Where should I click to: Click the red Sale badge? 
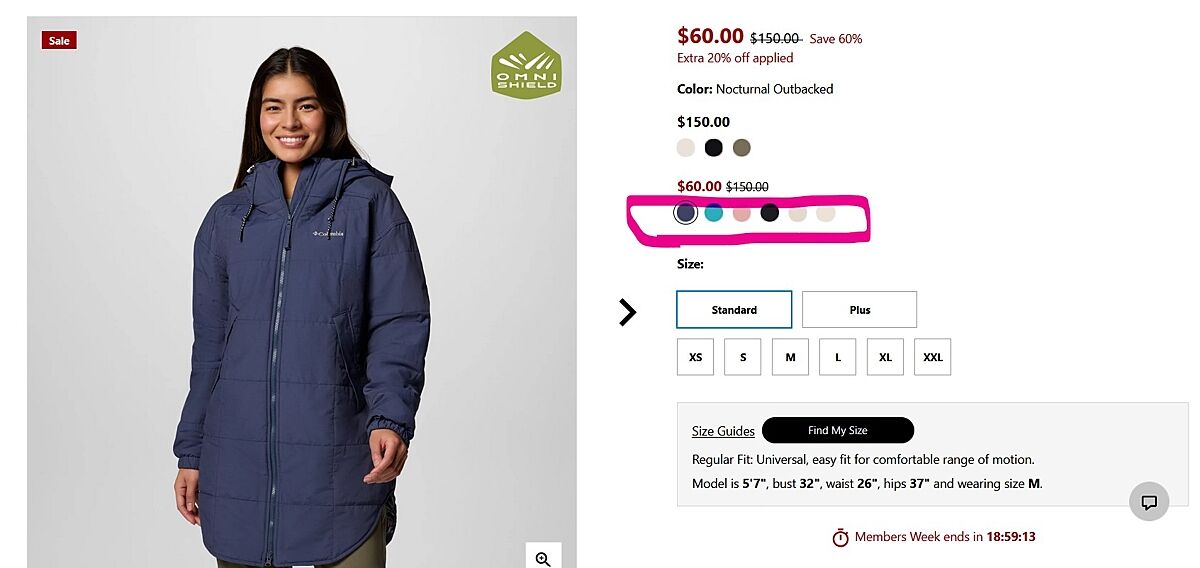59,41
